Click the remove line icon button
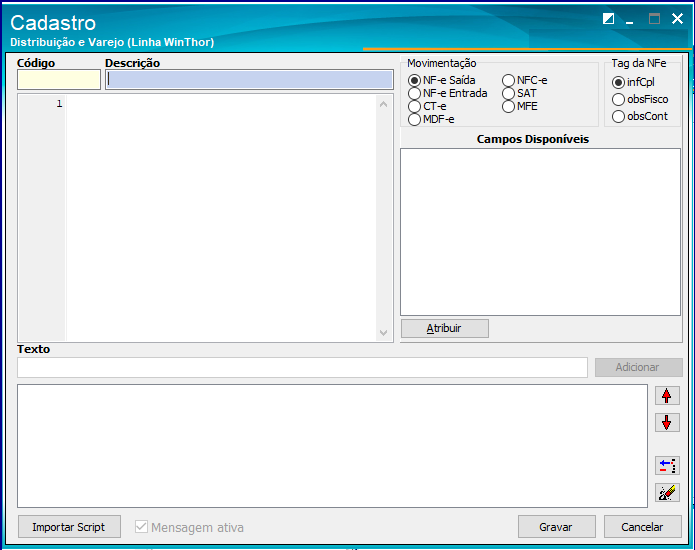Image resolution: width=695 pixels, height=550 pixels. [667, 466]
